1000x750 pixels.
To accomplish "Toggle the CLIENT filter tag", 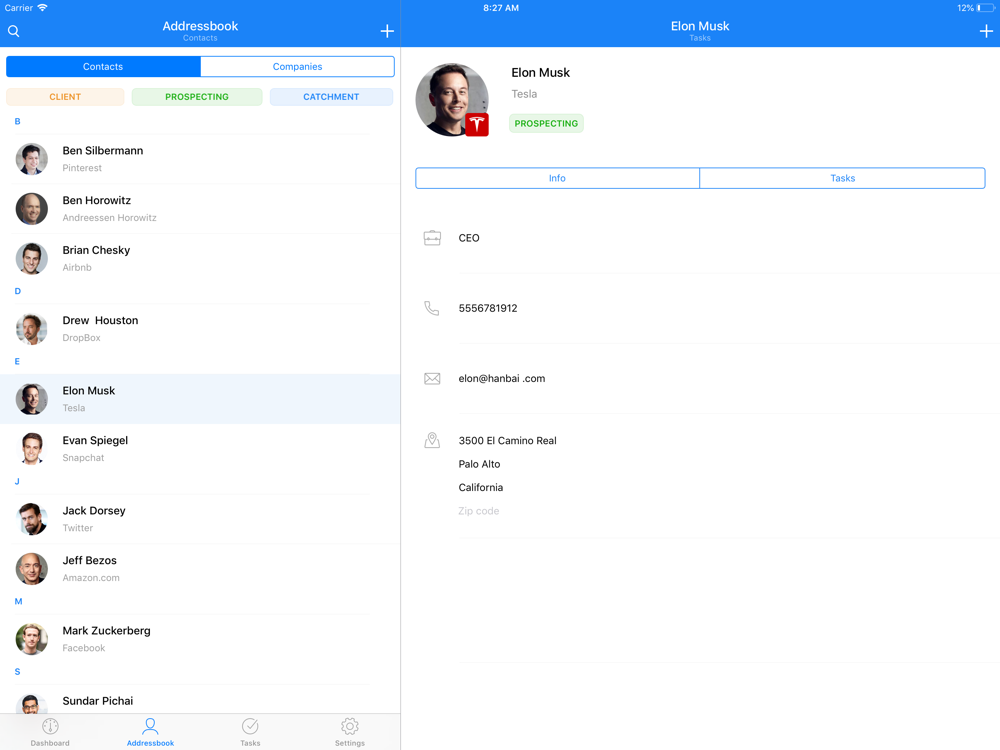I will pyautogui.click(x=65, y=97).
